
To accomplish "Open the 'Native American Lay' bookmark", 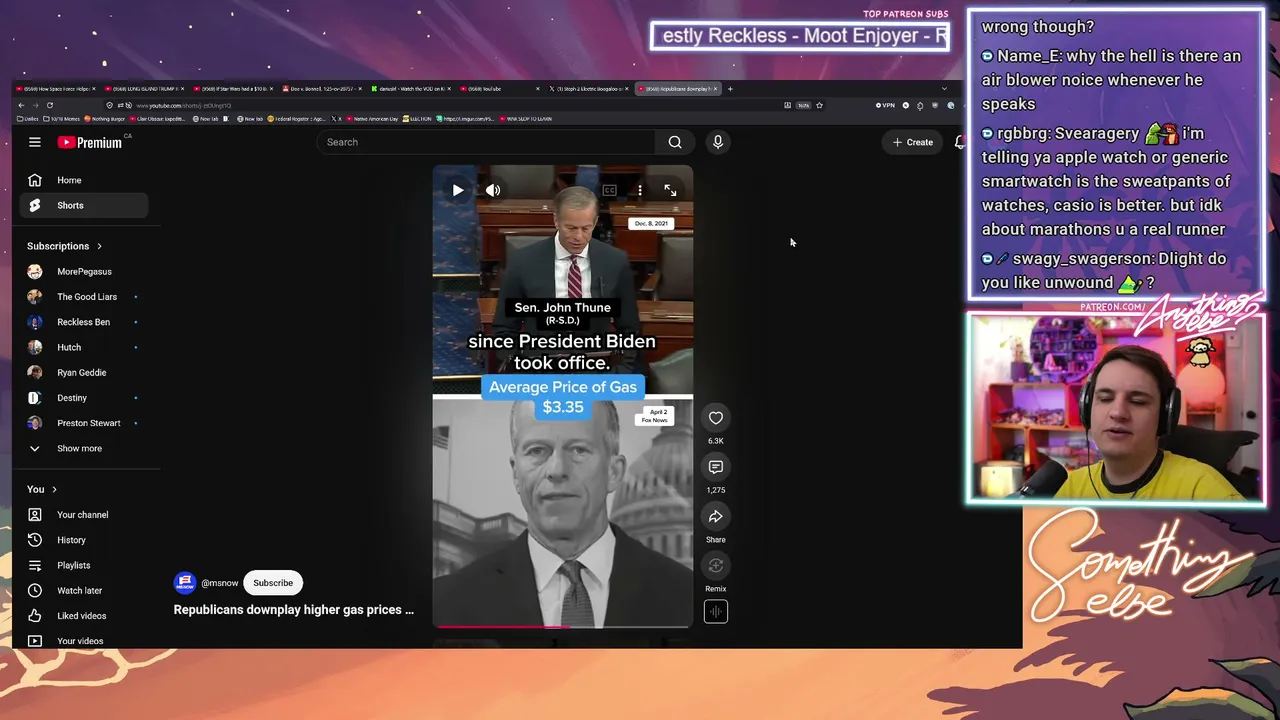I will coord(374,119).
